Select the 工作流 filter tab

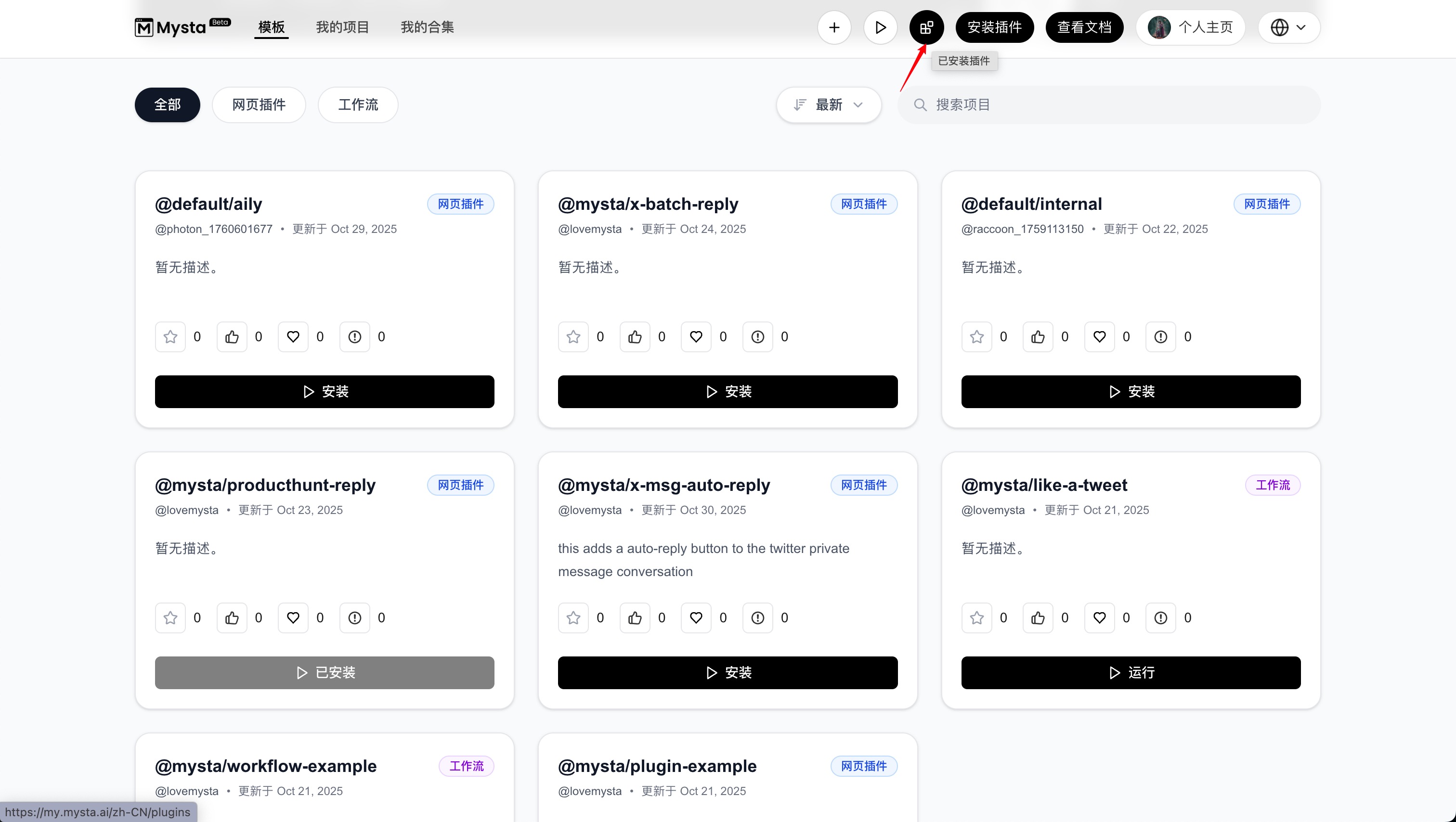[x=358, y=104]
